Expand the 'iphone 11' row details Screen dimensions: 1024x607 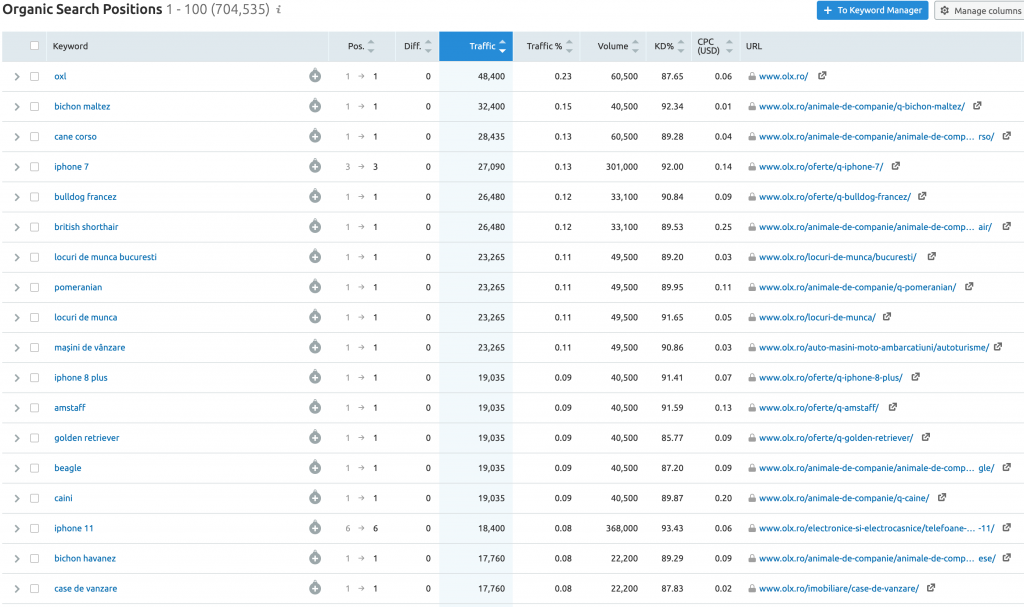(17, 529)
